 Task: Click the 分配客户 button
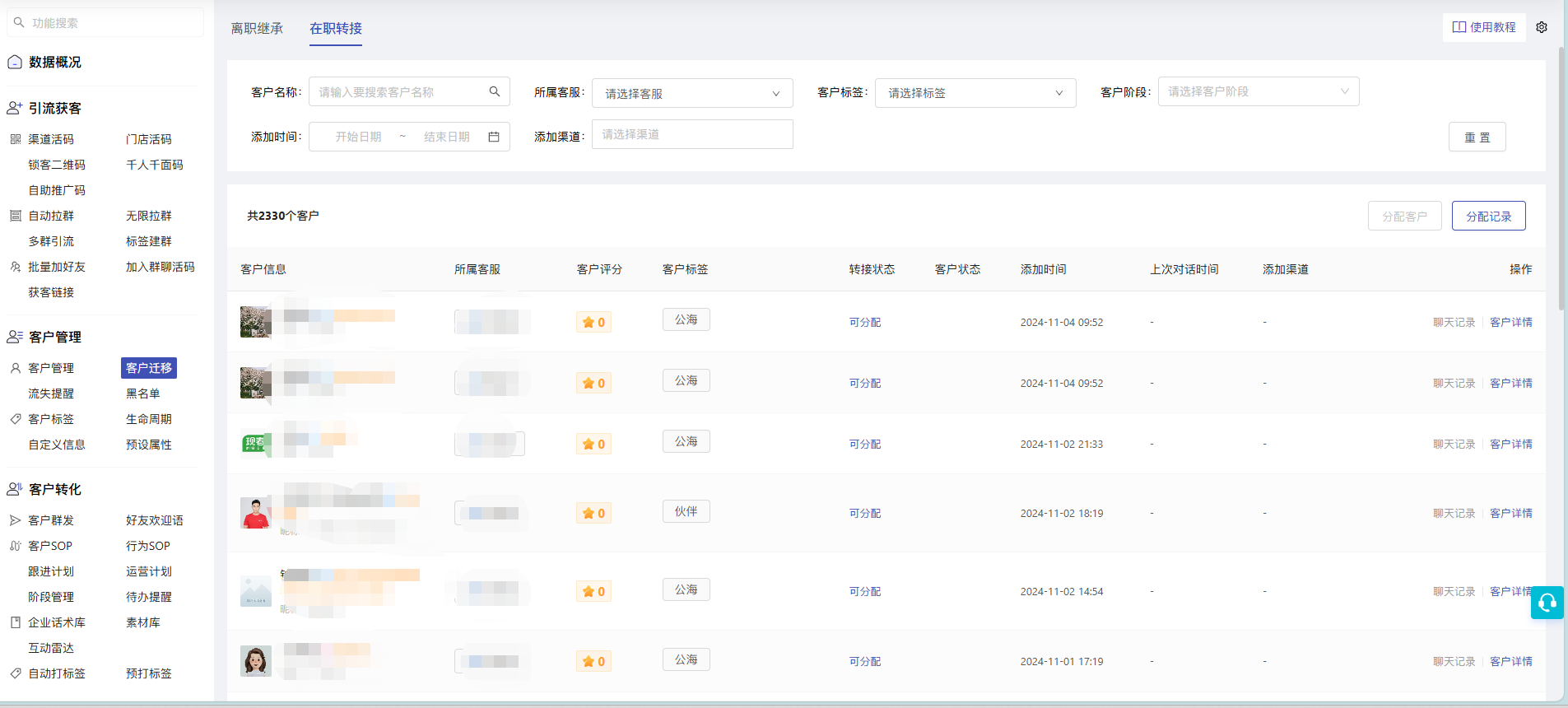pos(1405,216)
